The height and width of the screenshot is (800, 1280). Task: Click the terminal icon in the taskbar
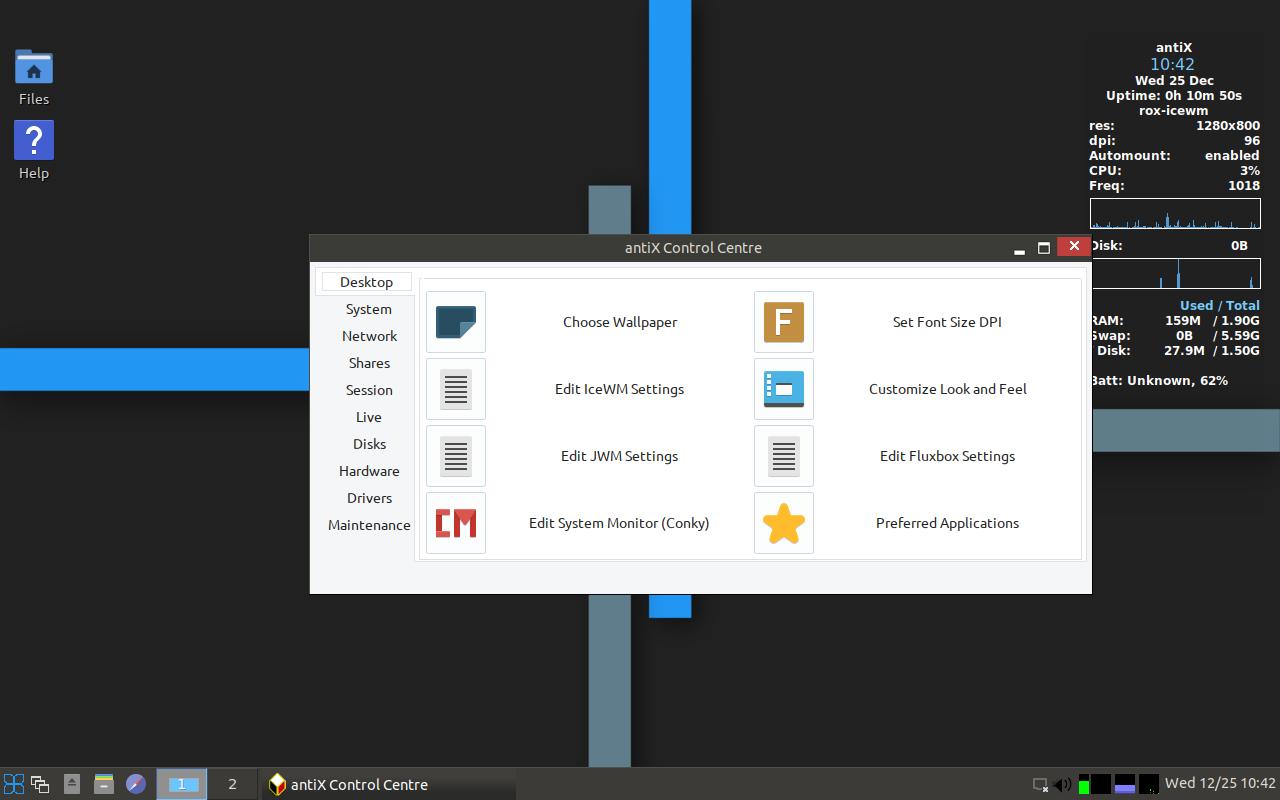coord(103,784)
